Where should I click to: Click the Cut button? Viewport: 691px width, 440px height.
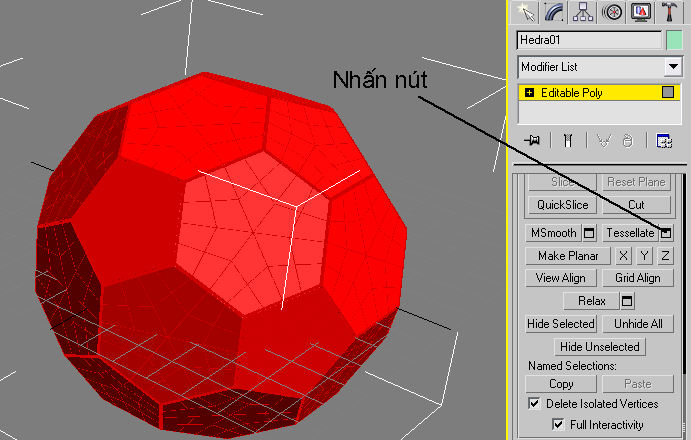pos(636,205)
